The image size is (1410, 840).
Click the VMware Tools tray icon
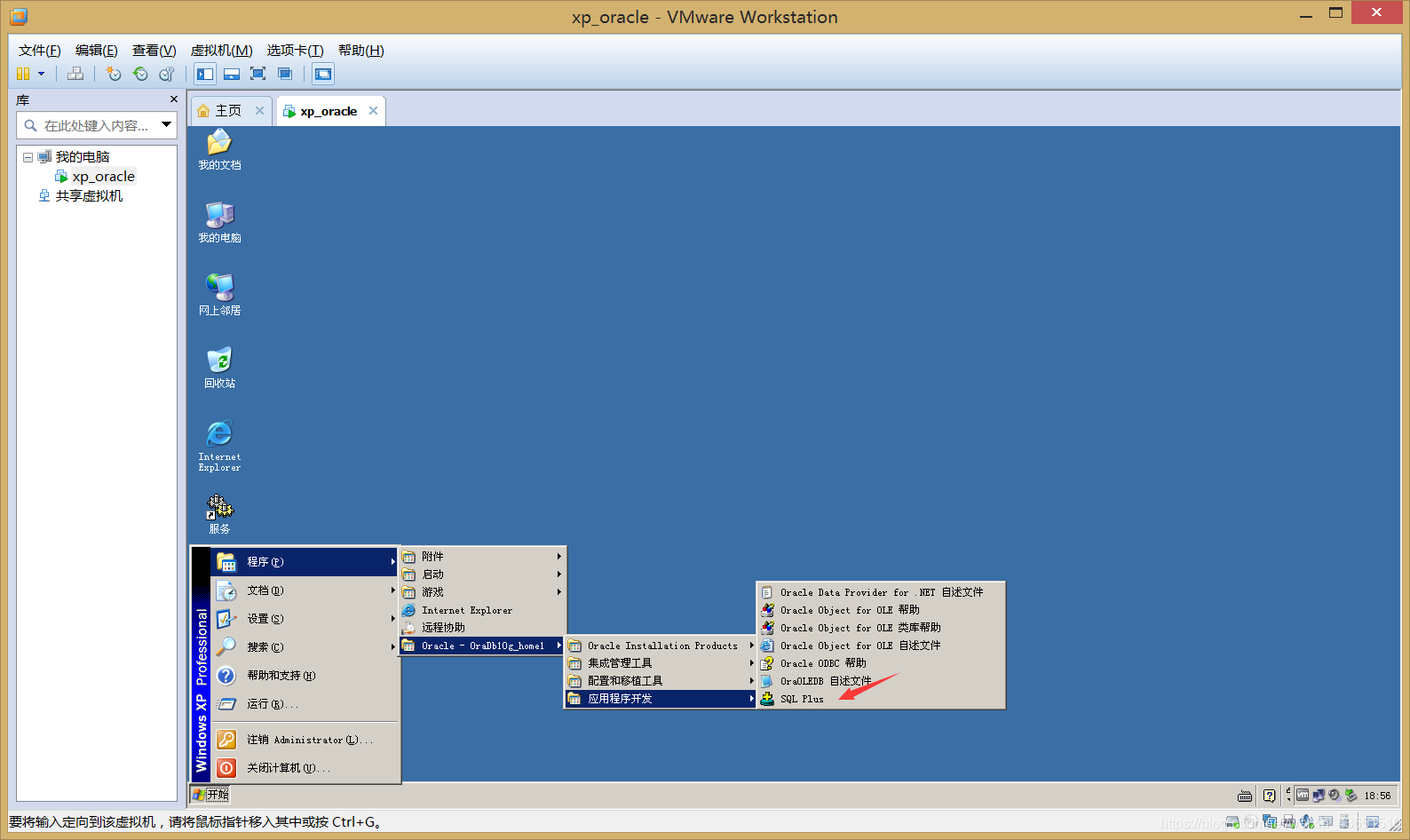point(1303,796)
